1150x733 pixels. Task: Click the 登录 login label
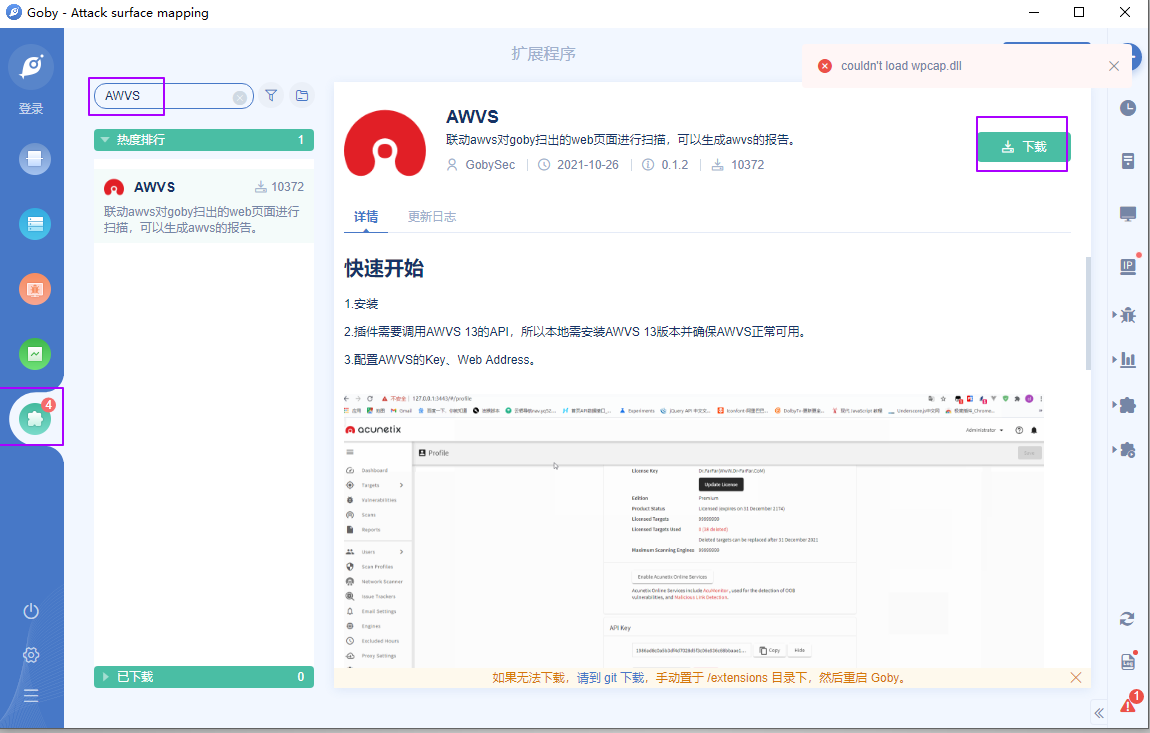pyautogui.click(x=31, y=109)
